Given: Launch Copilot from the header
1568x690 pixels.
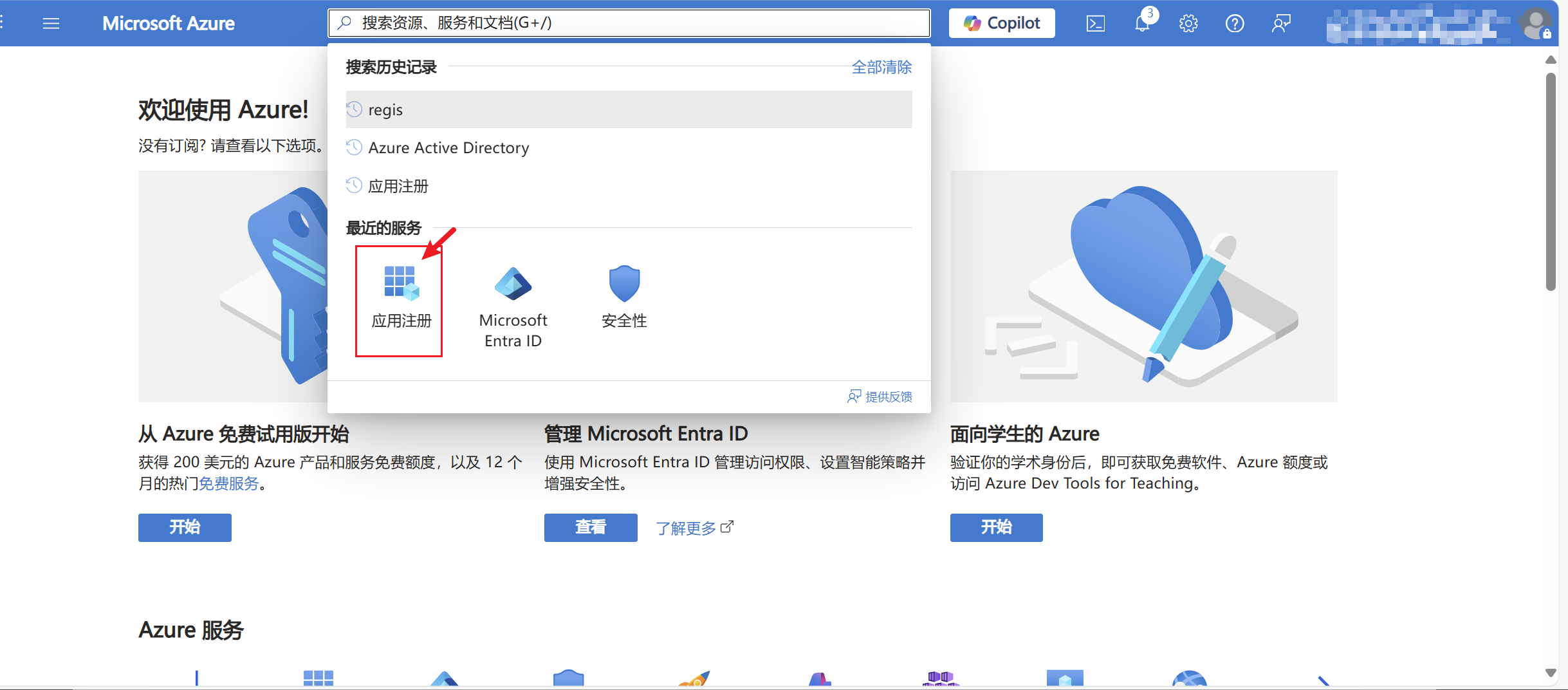Looking at the screenshot, I should [1001, 23].
